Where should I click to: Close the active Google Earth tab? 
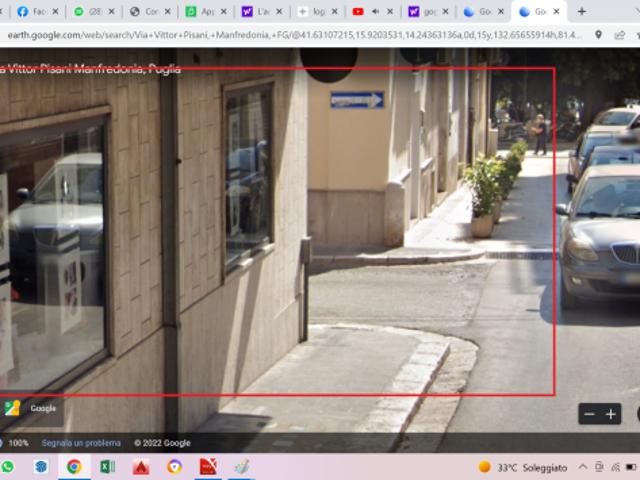[x=556, y=12]
